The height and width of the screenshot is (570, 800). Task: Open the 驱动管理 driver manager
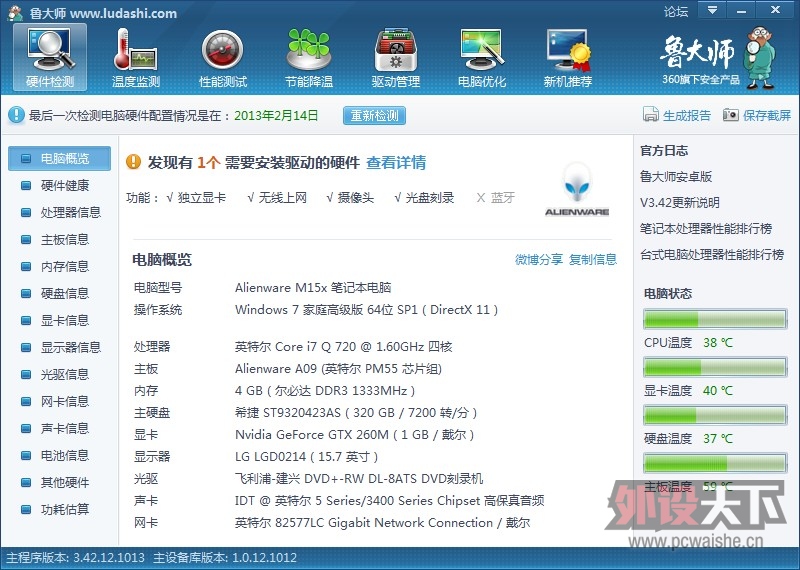395,57
